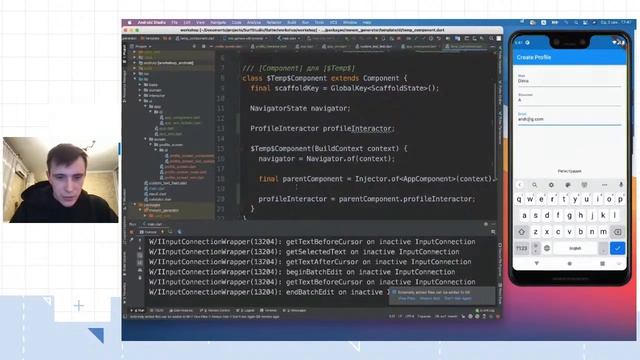Tap the a key on phone keyboard
Image resolution: width=640 pixels, height=360 pixels.
[524, 216]
